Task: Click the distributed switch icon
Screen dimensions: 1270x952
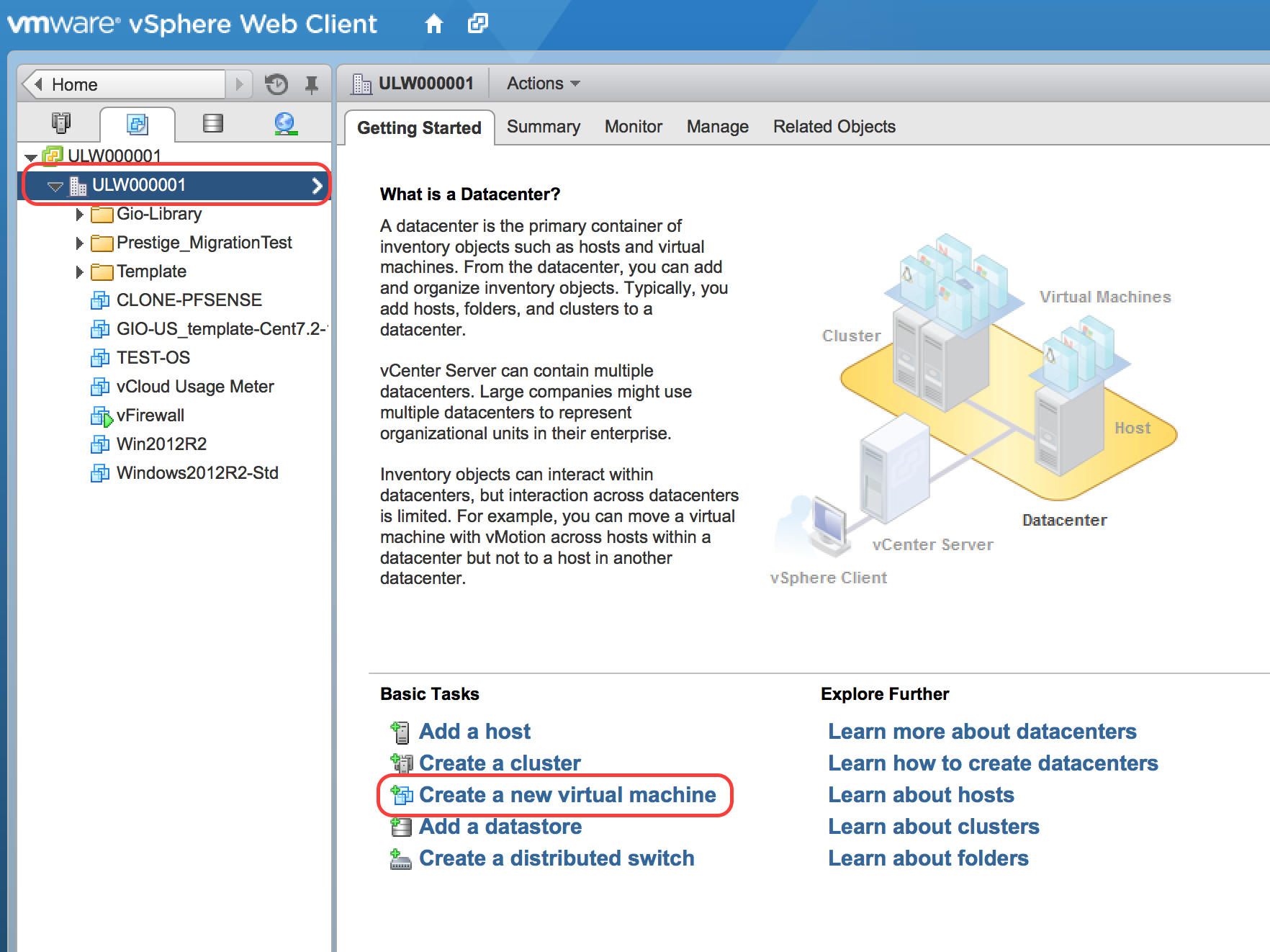Action: tap(401, 859)
